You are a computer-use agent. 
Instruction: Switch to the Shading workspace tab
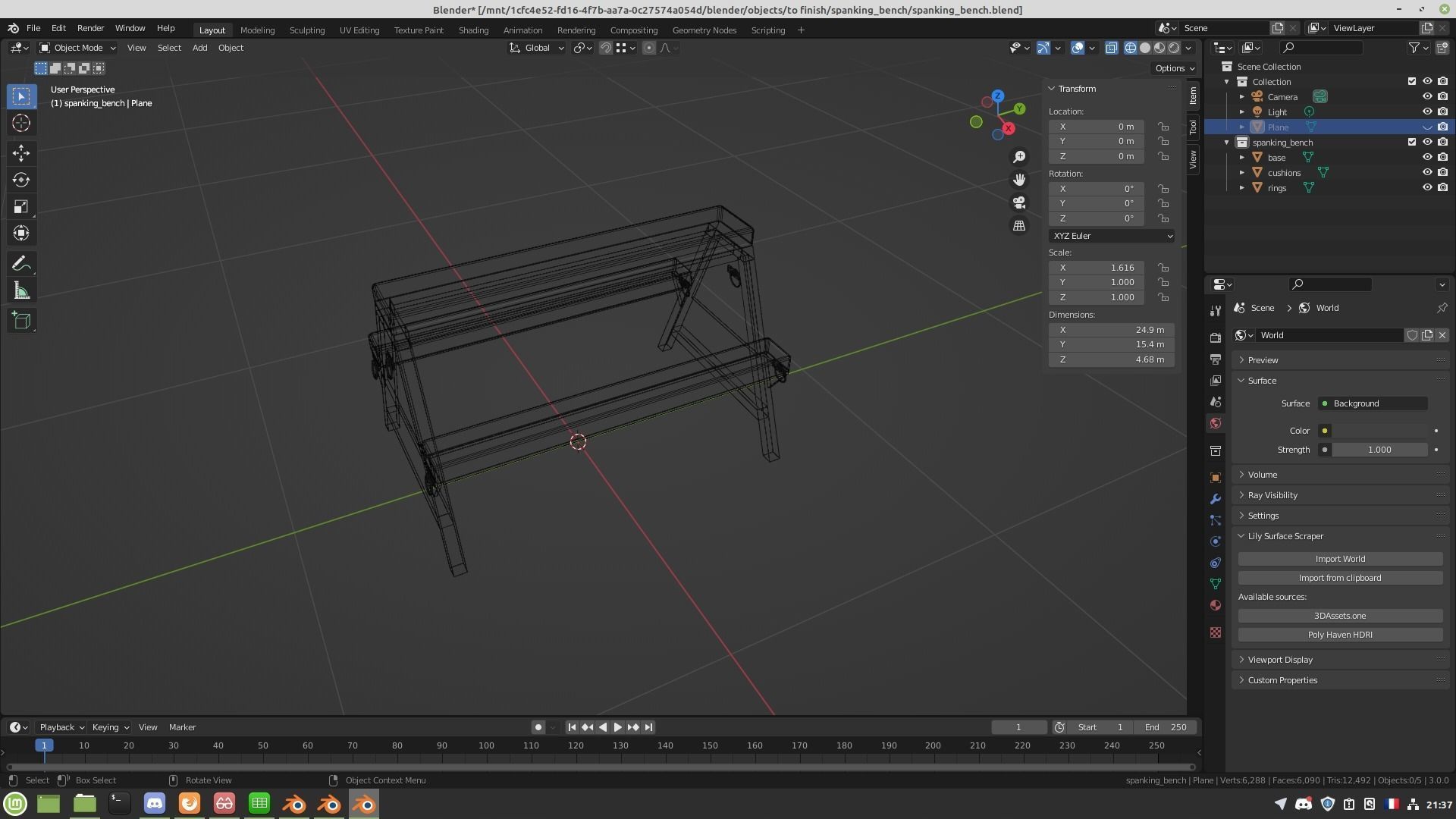(473, 30)
